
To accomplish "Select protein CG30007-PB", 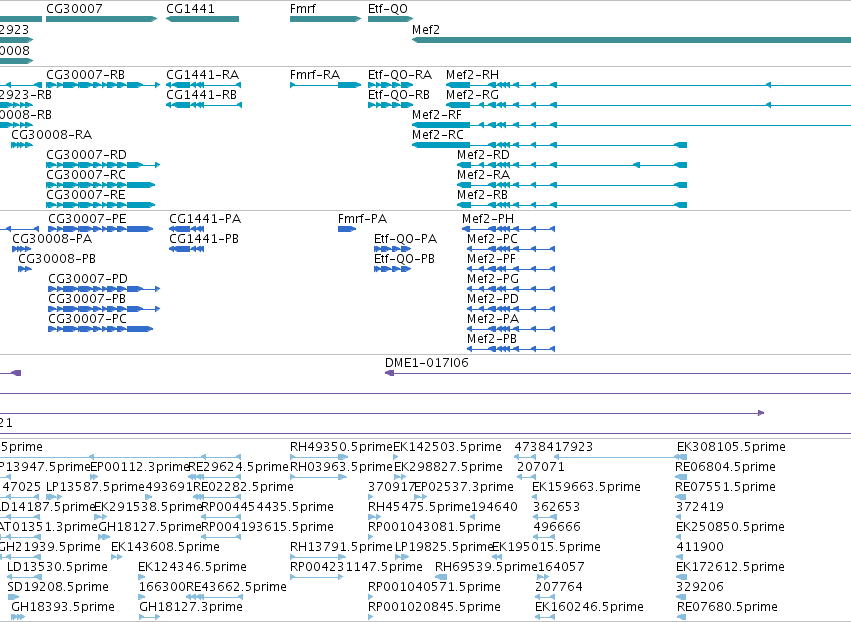I will pyautogui.click(x=104, y=309).
